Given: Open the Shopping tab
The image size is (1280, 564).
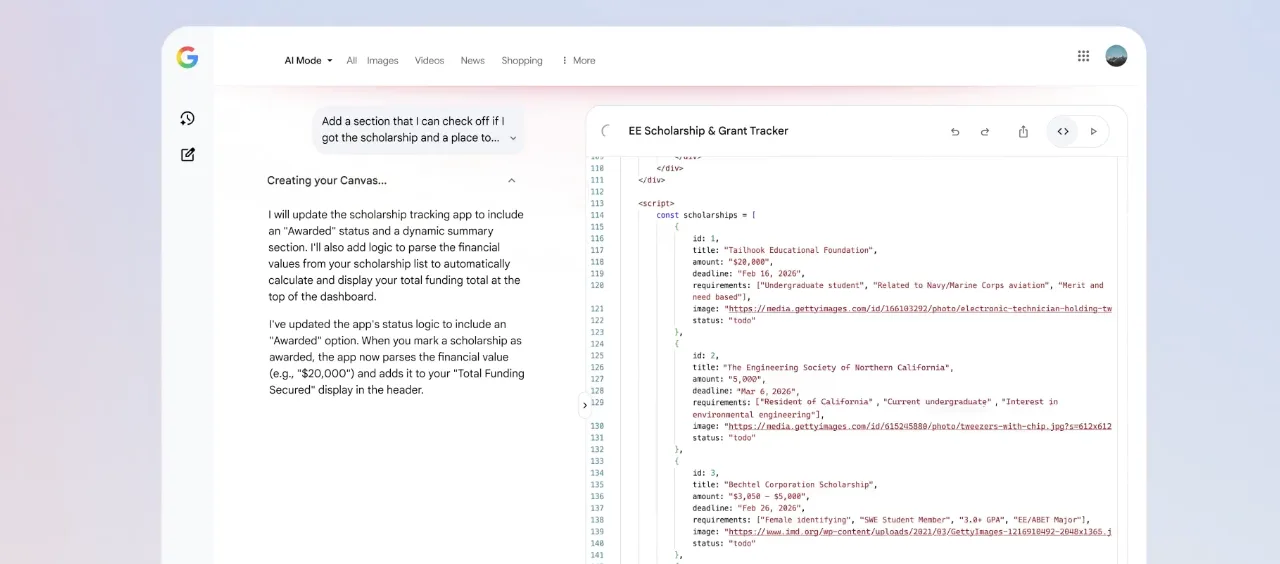Looking at the screenshot, I should tap(522, 61).
